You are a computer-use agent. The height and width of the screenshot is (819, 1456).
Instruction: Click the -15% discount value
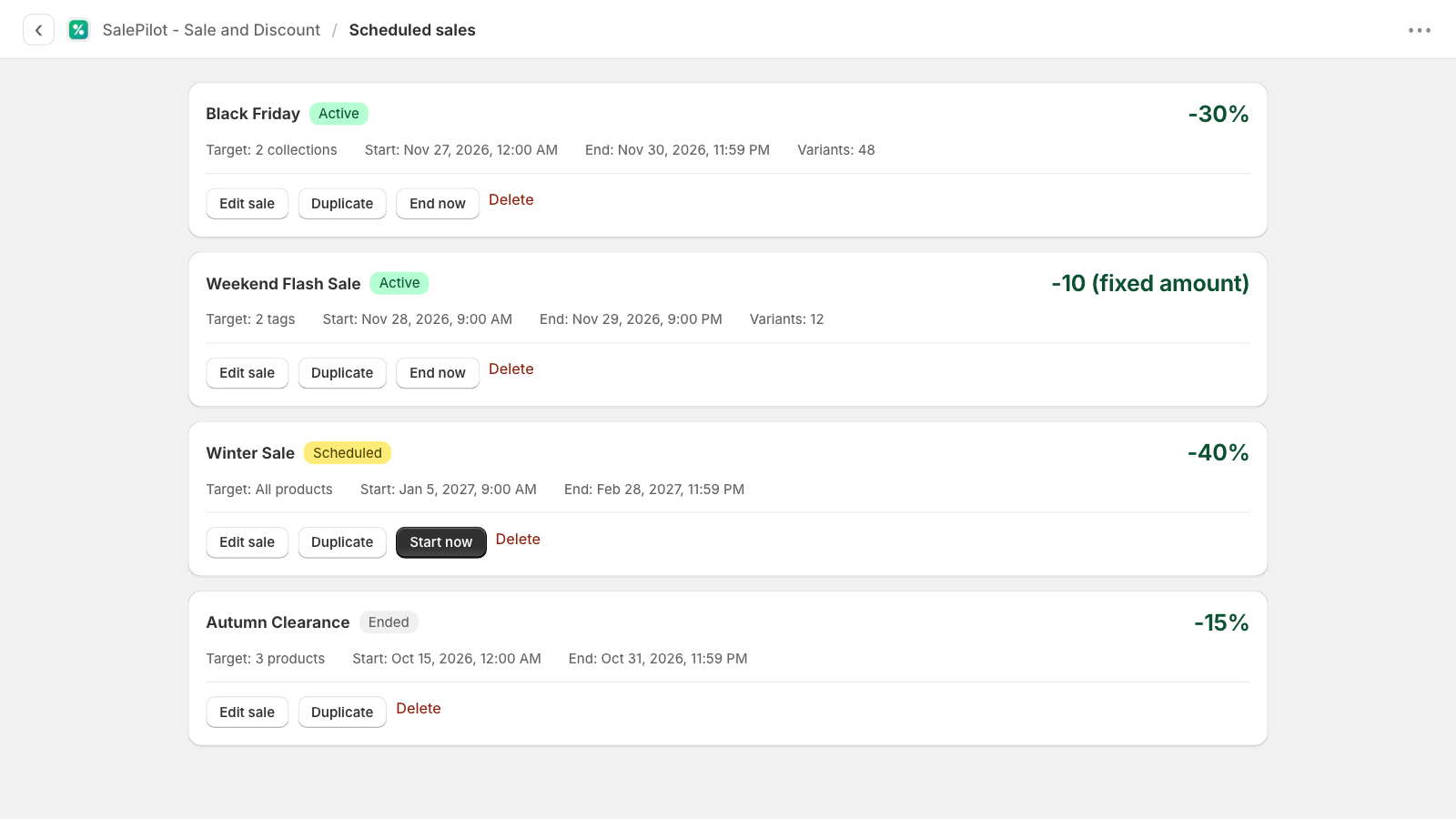[1221, 622]
